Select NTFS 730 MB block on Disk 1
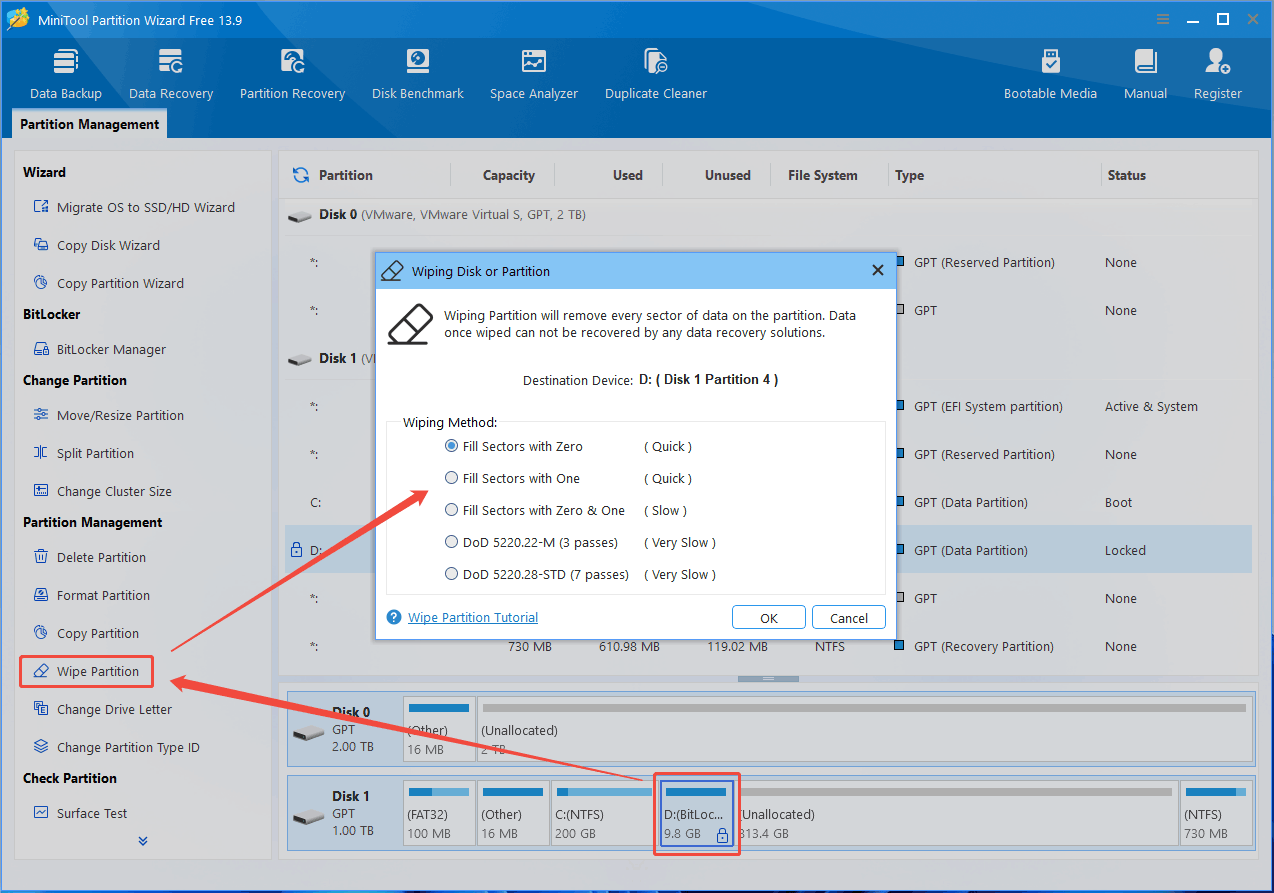Viewport: 1274px width, 893px height. pyautogui.click(x=1215, y=814)
